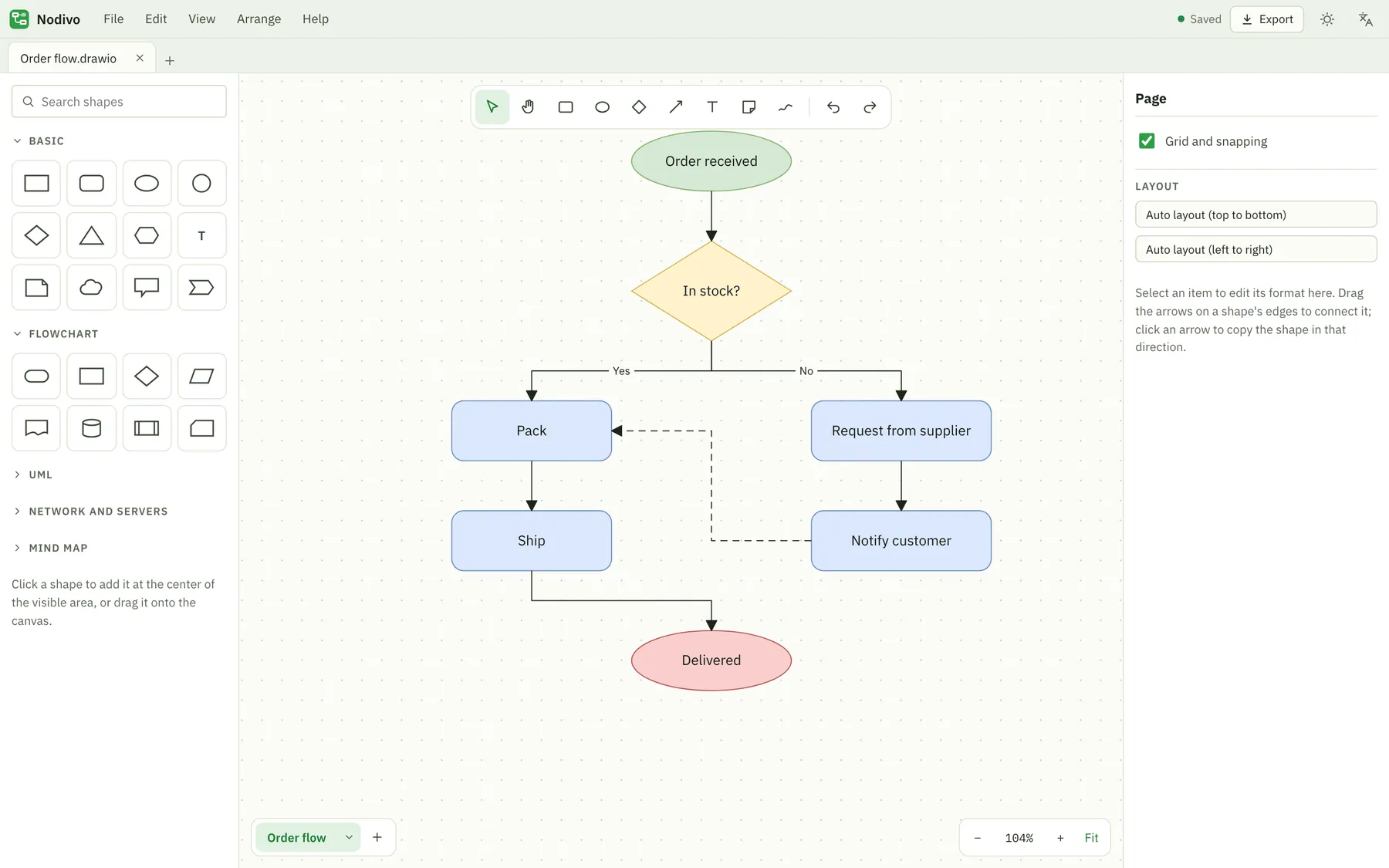Pick the ellipse tool in toolbar
Image resolution: width=1389 pixels, height=868 pixels.
[603, 107]
